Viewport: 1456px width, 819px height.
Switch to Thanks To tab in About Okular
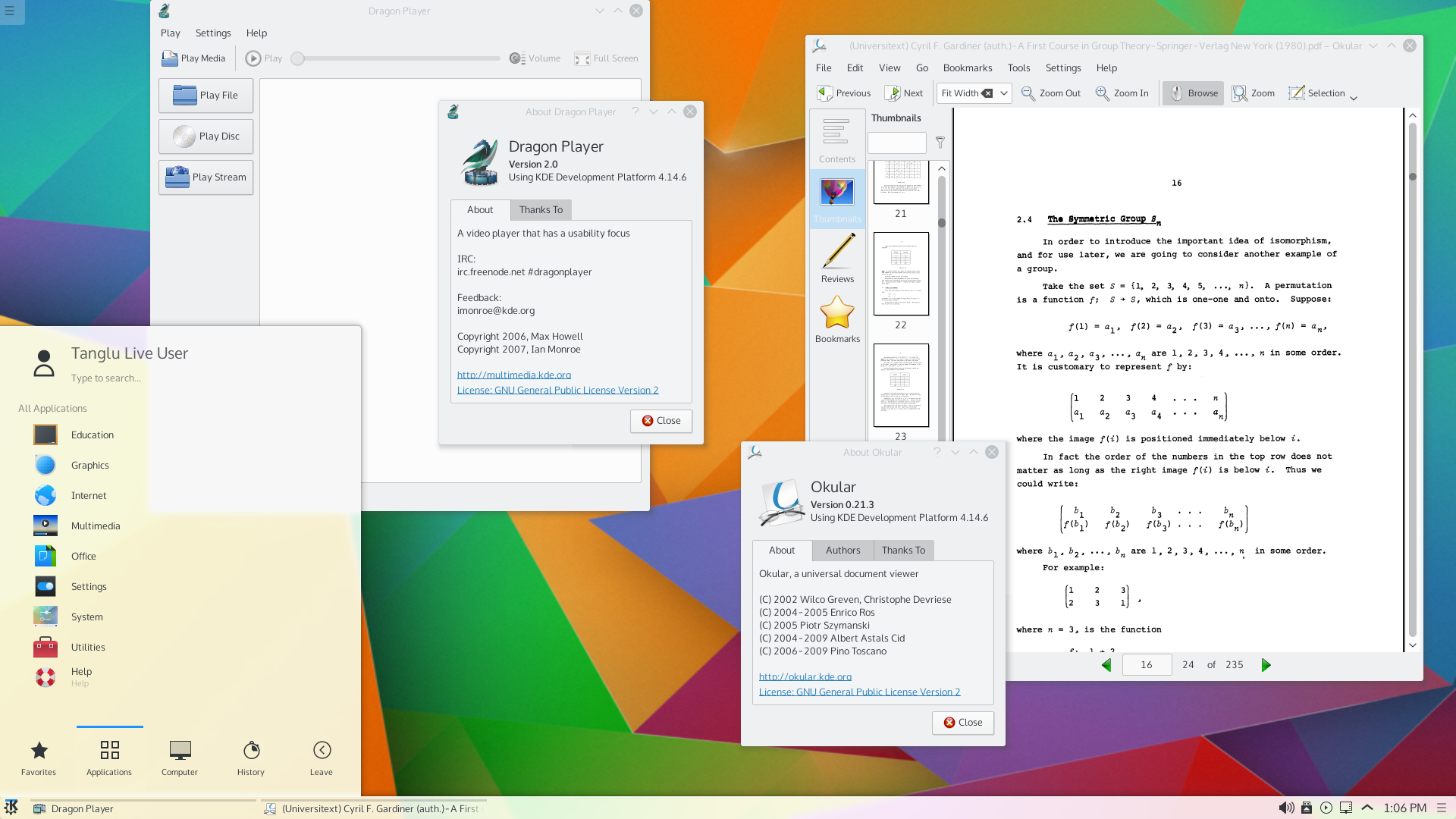click(903, 551)
